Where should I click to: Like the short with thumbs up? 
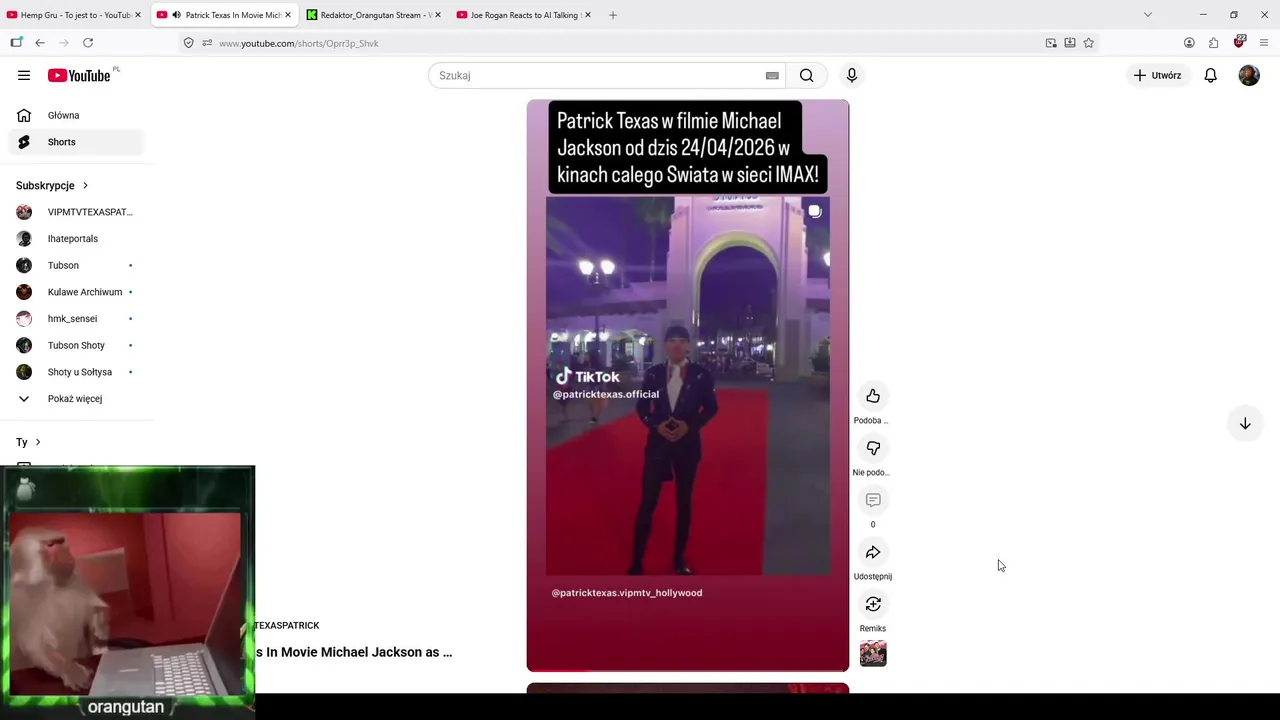click(873, 396)
